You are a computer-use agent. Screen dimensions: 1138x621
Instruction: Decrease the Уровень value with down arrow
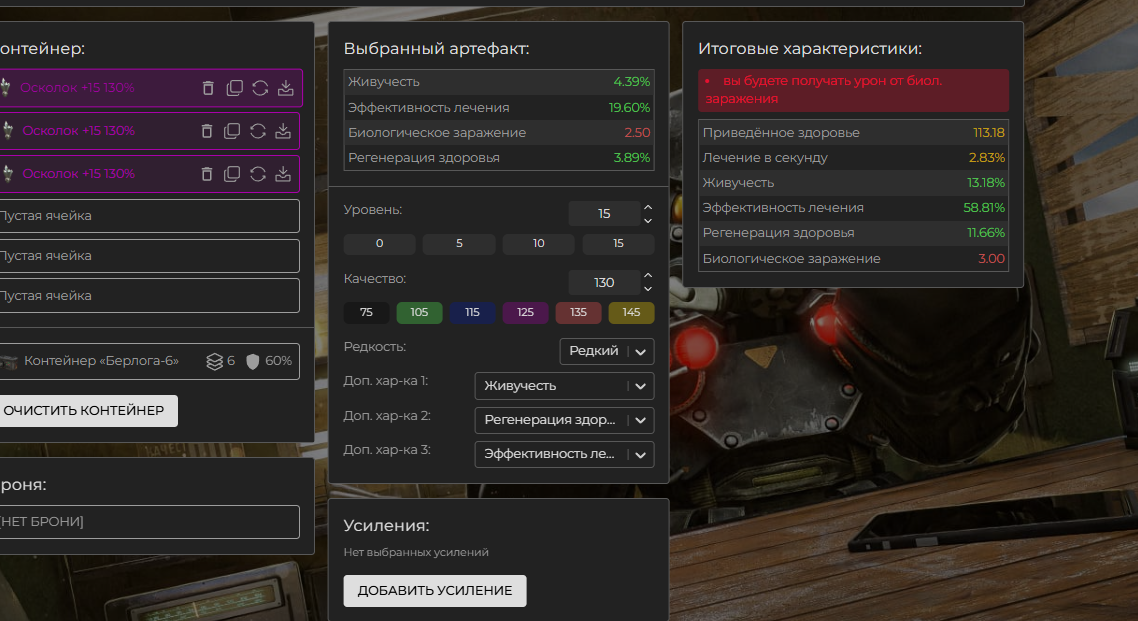coord(648,221)
